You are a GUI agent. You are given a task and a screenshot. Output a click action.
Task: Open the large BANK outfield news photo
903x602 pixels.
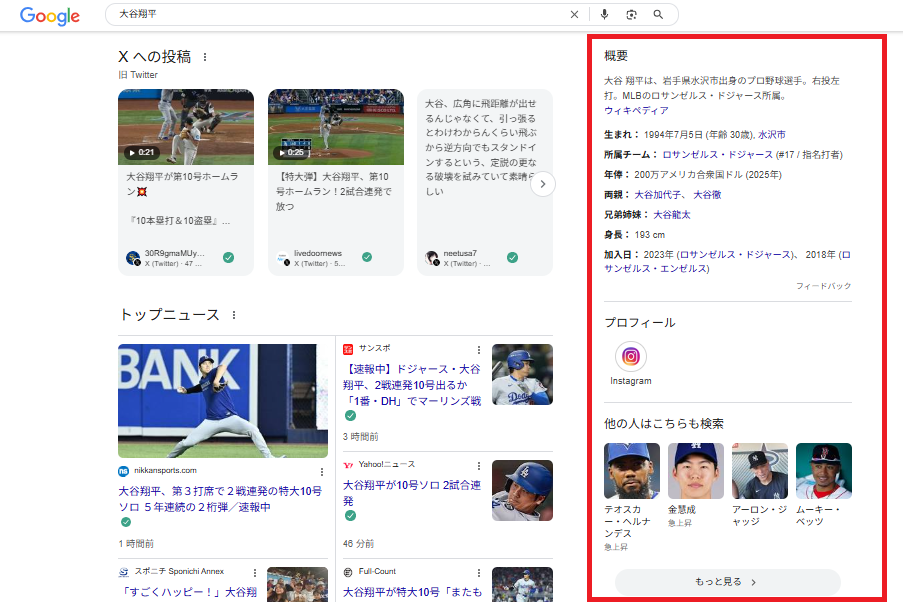point(223,401)
